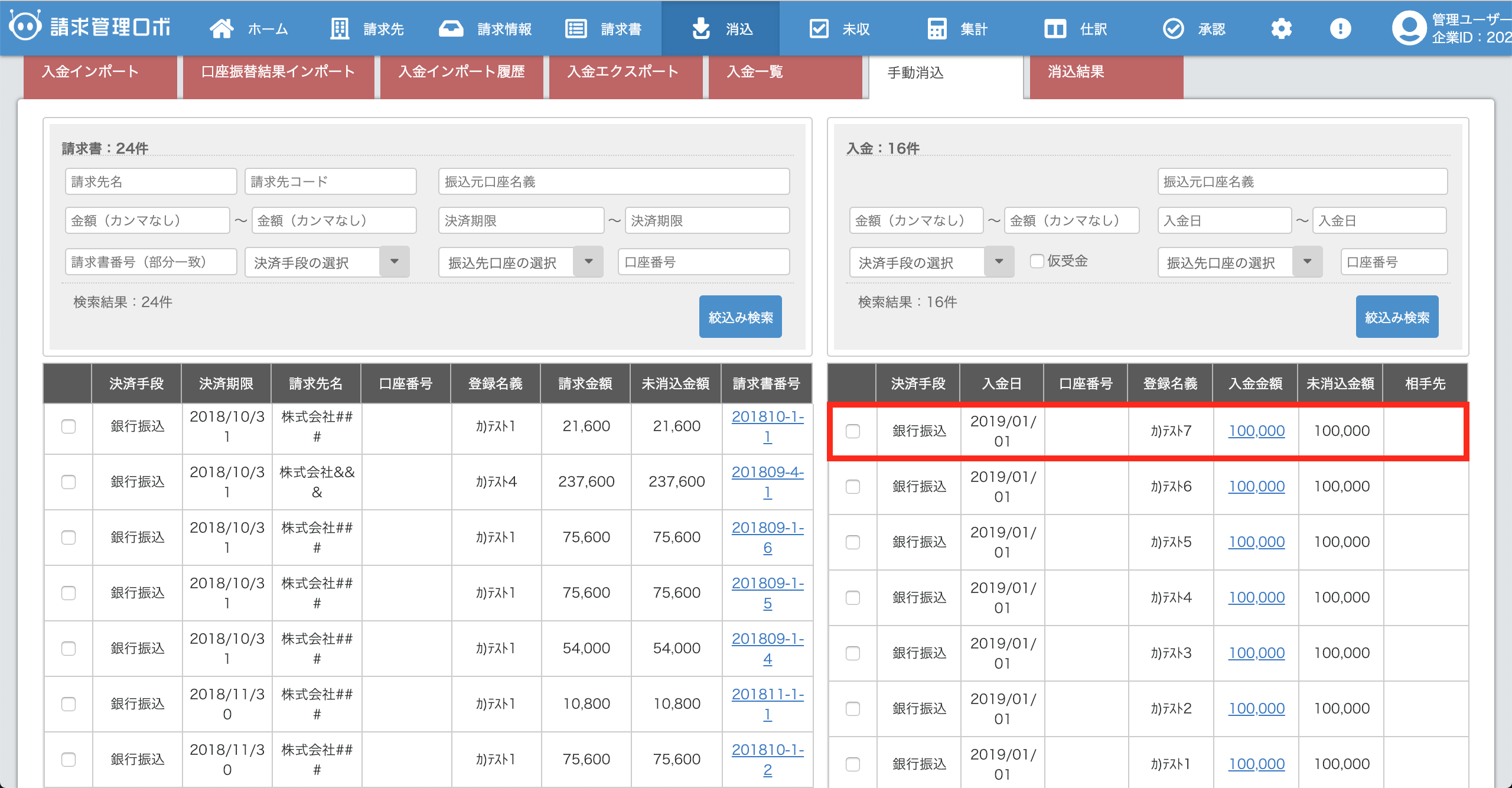Focus the 請求先名 search field
Image resolution: width=1512 pixels, height=788 pixels.
tap(151, 181)
